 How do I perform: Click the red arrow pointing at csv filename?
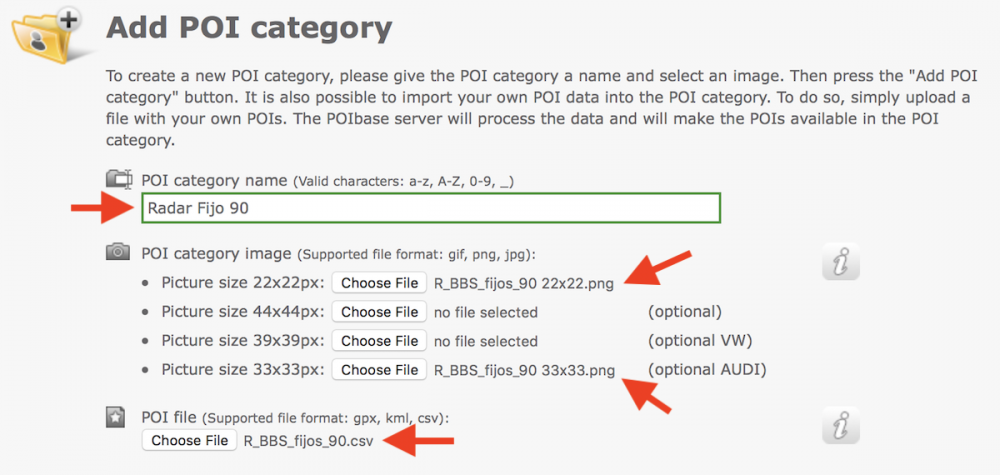pos(420,441)
